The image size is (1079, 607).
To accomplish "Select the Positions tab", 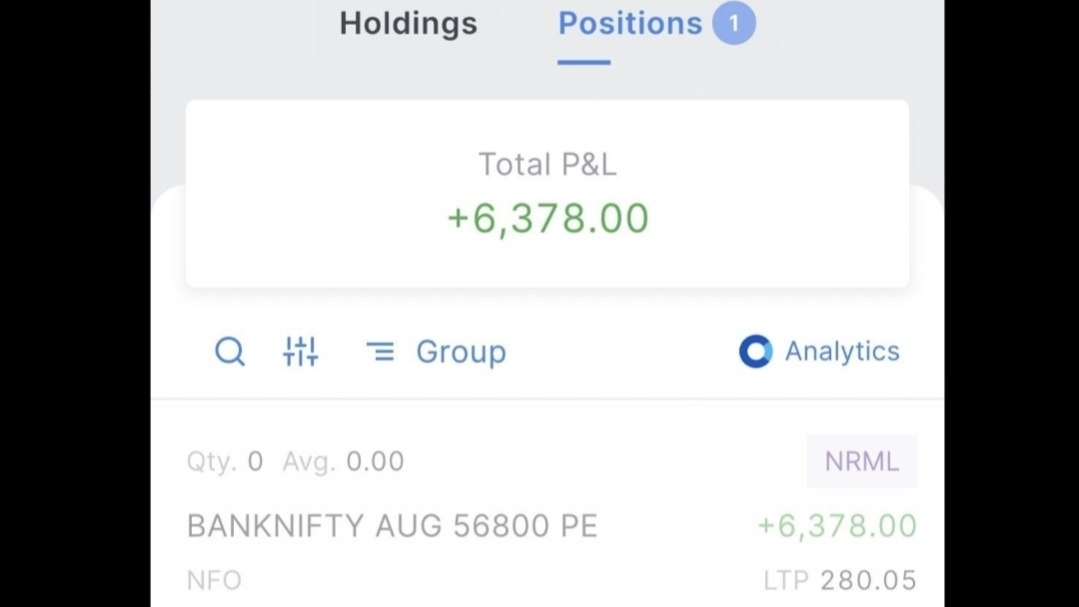I will click(x=630, y=23).
